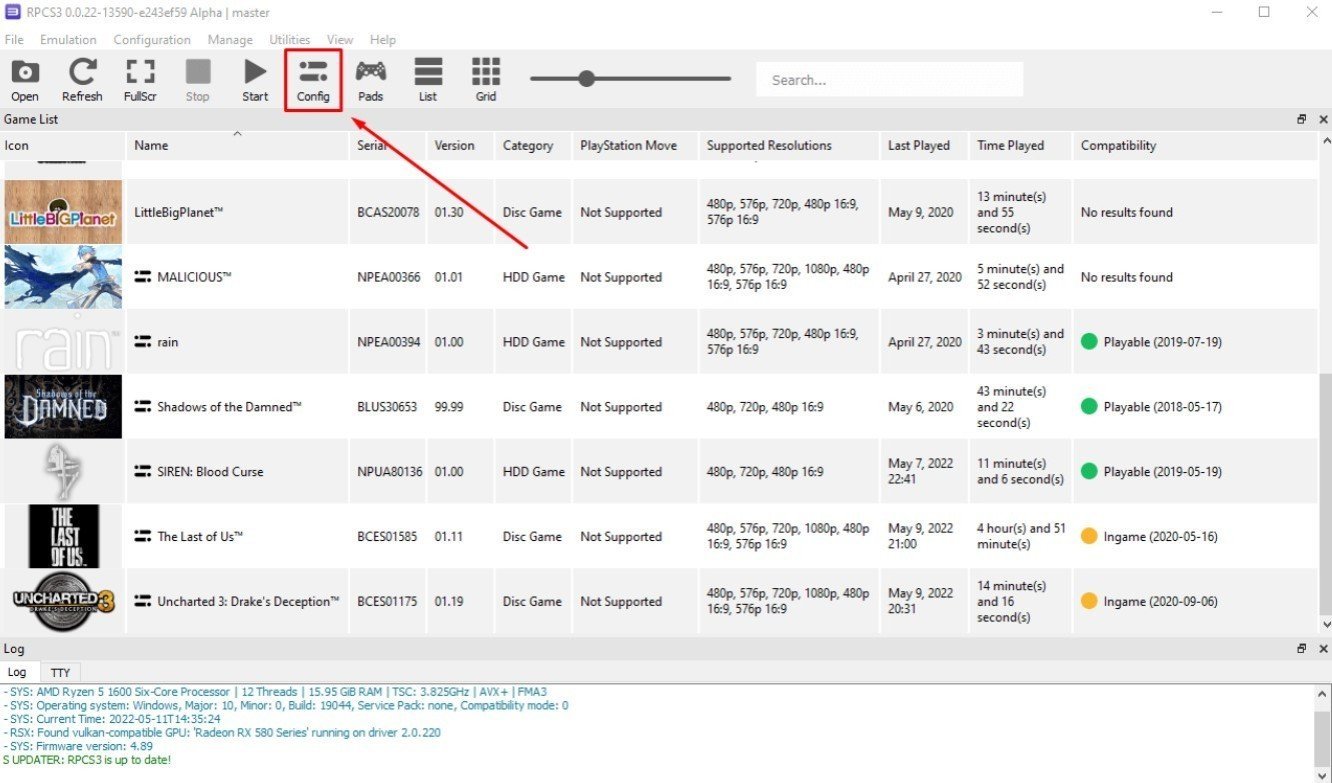The width and height of the screenshot is (1332, 783).
Task: Click config icon beside The Last of Us
Action: [143, 537]
